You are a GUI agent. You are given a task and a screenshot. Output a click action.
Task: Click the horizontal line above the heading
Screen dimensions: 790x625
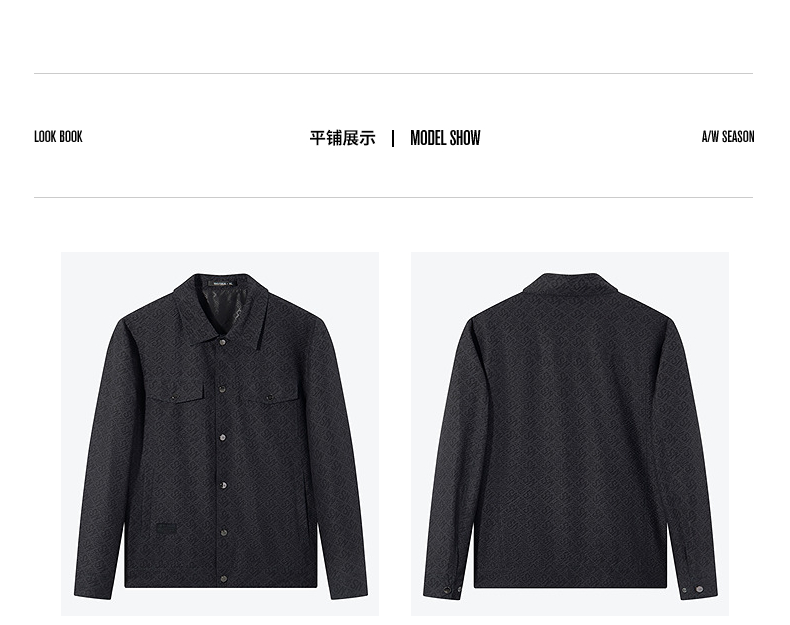tap(393, 74)
